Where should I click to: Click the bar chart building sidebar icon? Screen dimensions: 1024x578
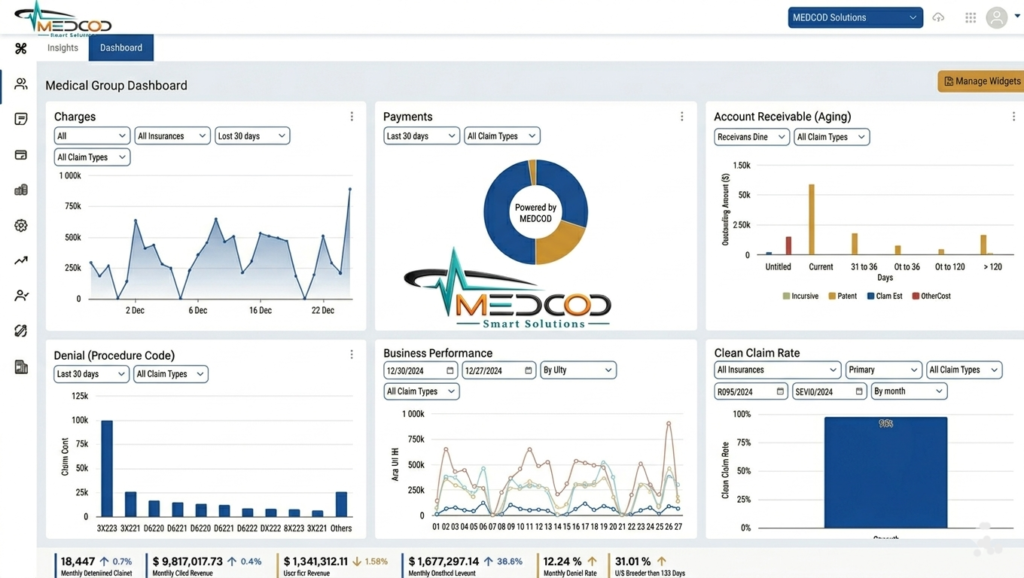[20, 190]
